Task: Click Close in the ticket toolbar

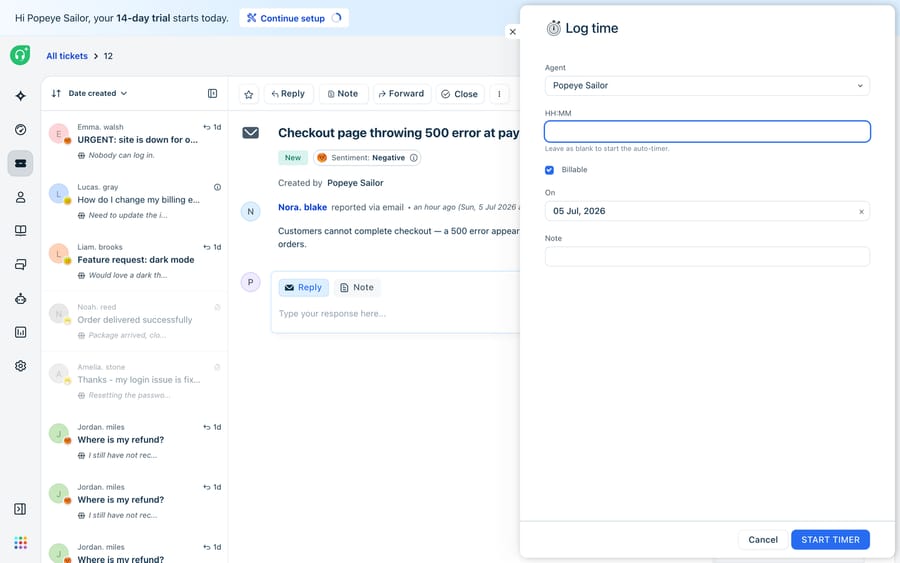Action: click(x=460, y=94)
